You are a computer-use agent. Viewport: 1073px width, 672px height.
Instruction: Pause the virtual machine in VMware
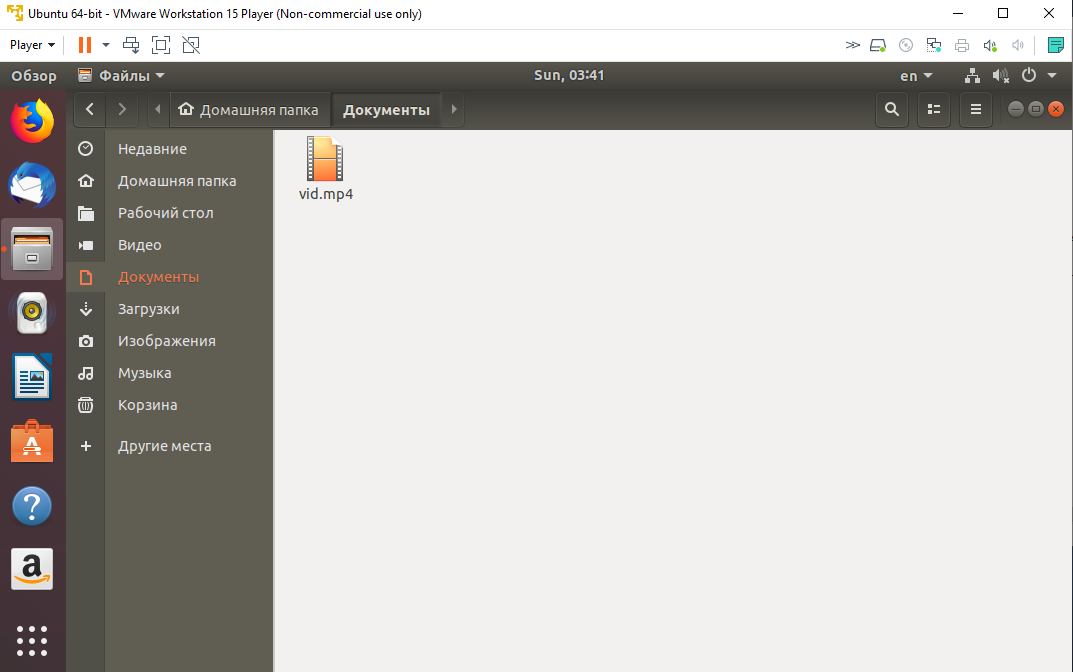[85, 45]
